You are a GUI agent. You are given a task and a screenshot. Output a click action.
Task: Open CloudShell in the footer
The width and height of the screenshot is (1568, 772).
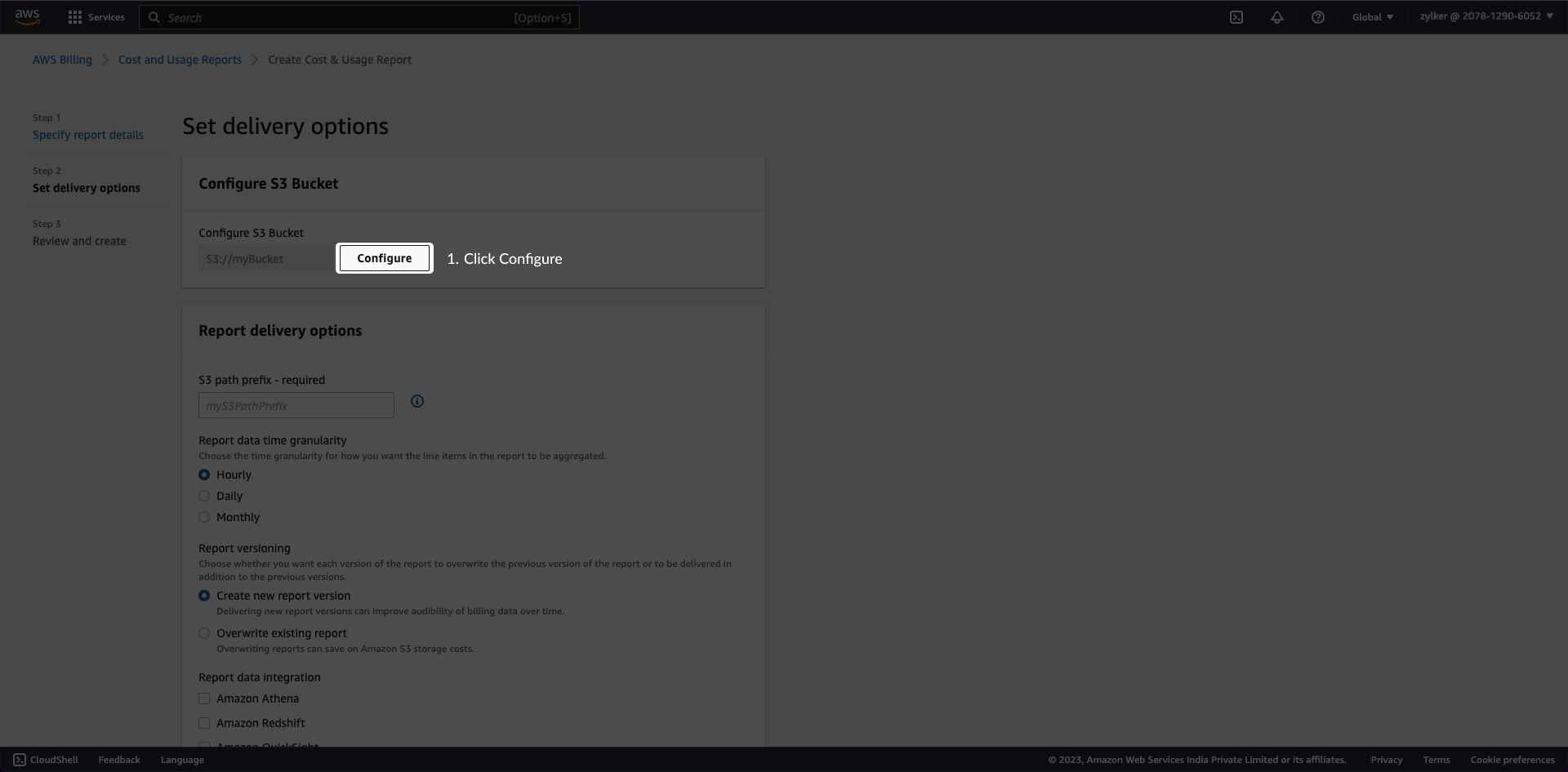click(x=46, y=760)
